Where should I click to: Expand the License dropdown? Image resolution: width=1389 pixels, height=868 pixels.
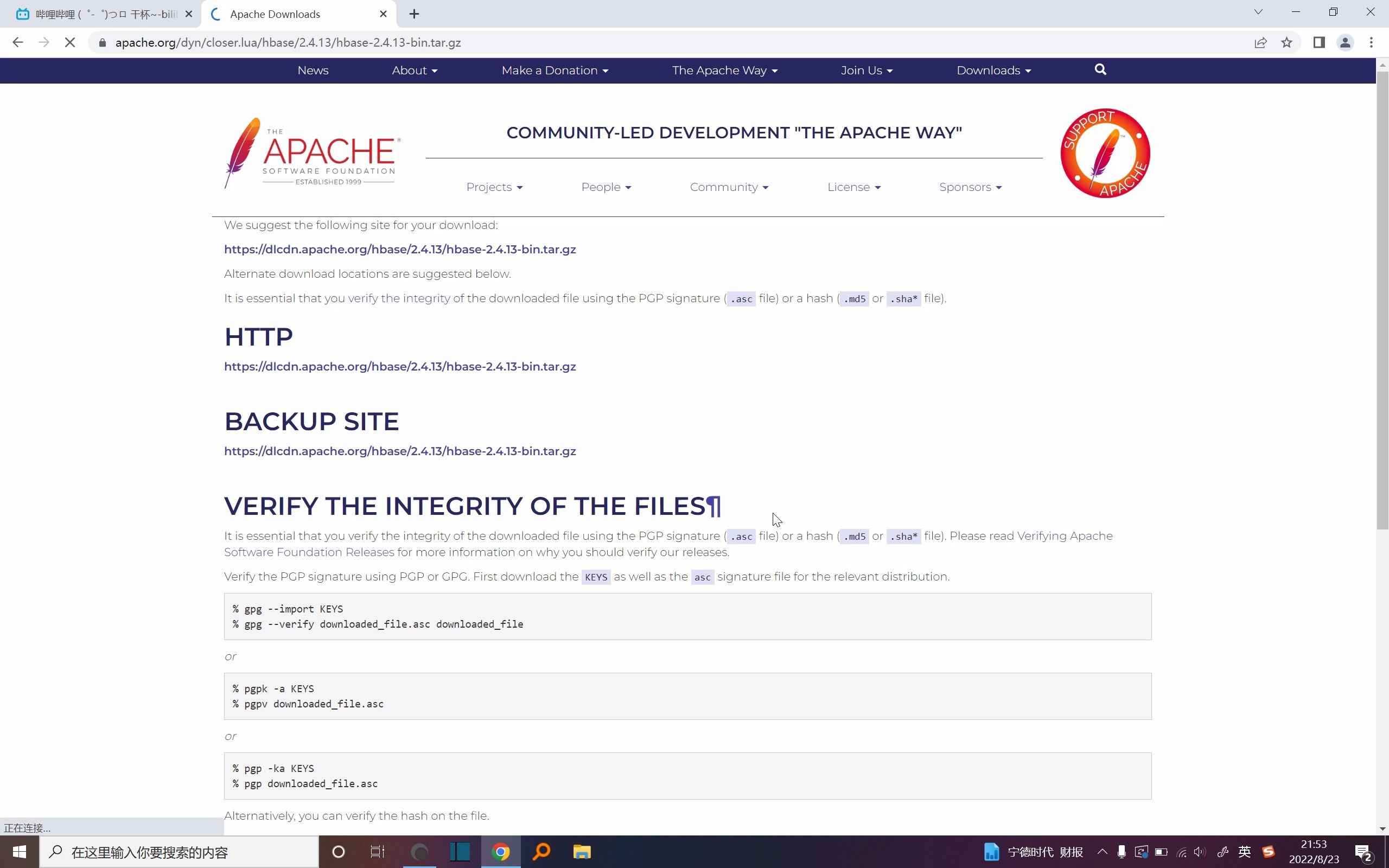(853, 187)
